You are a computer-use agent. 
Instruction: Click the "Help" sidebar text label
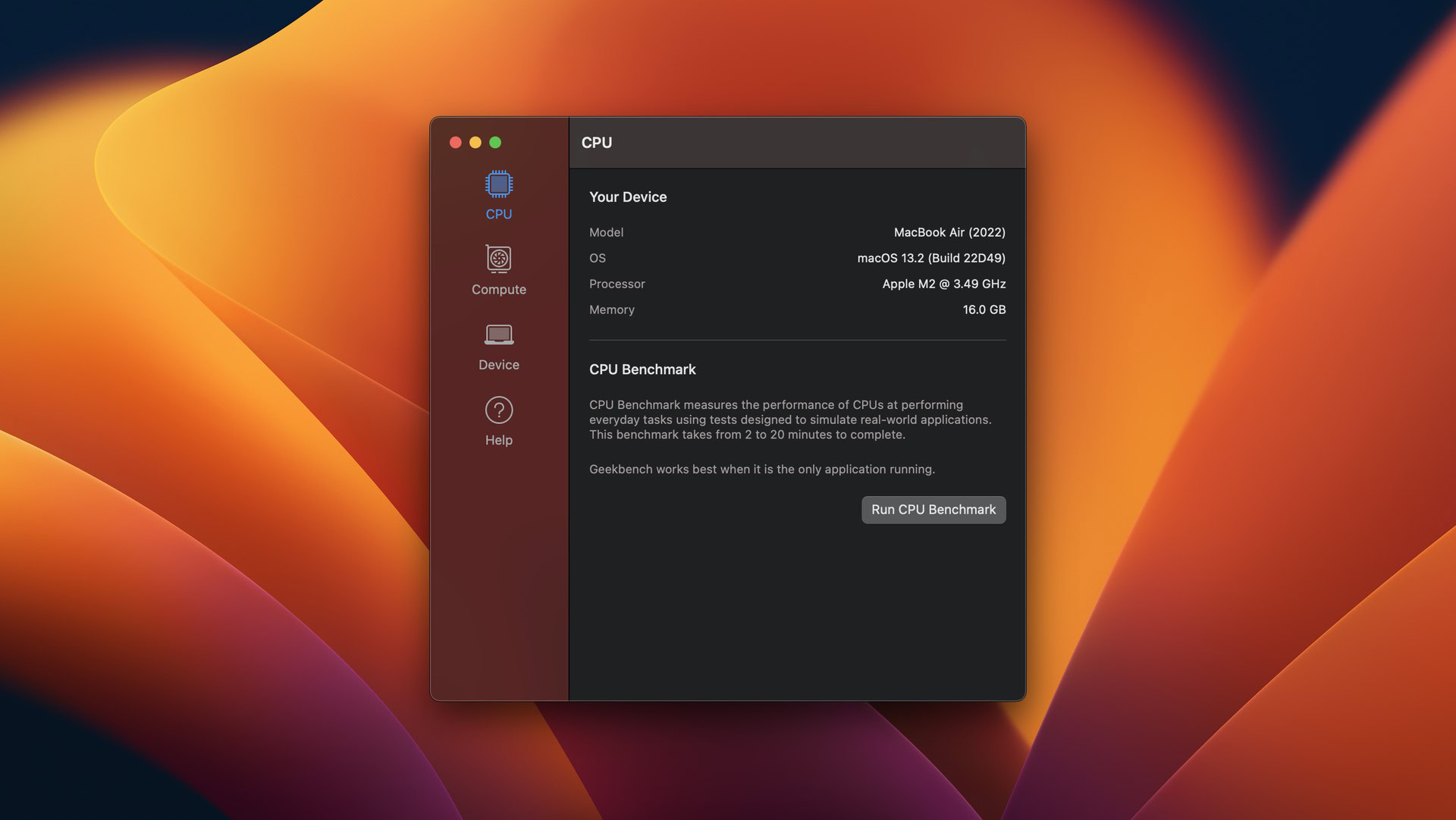(499, 440)
